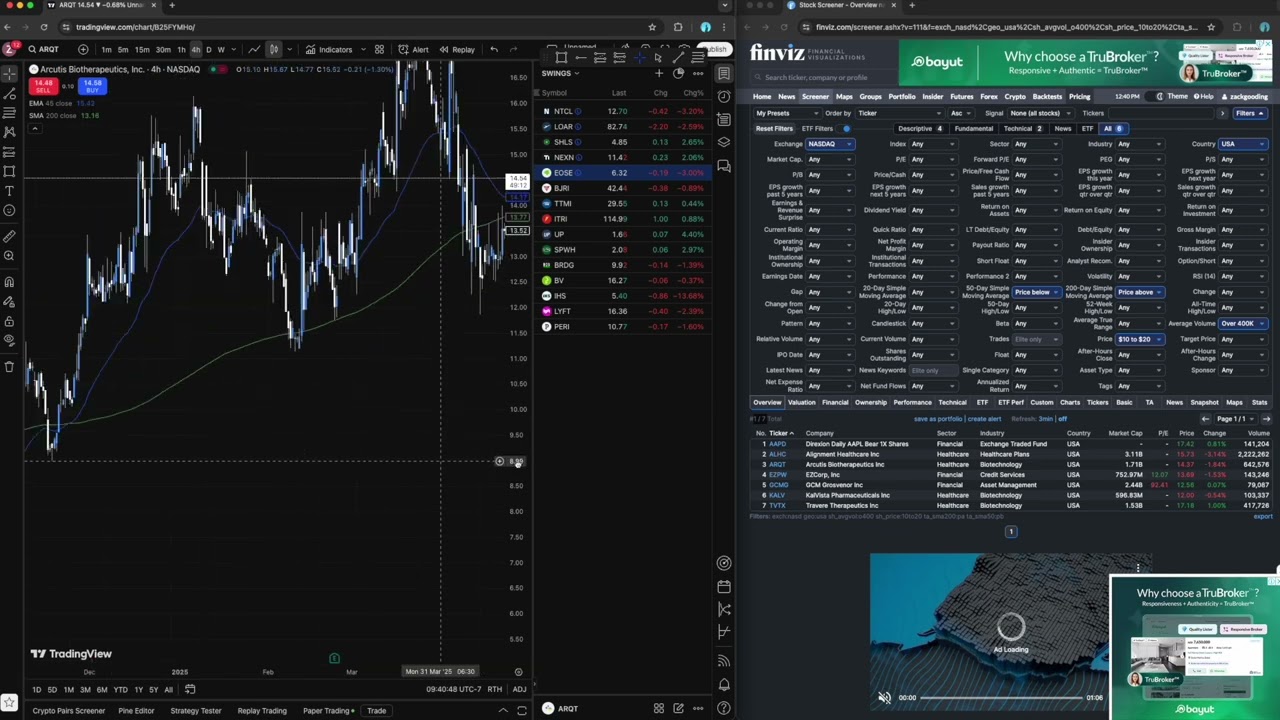1280x720 pixels.
Task: Select the 4h timeframe
Action: click(195, 49)
